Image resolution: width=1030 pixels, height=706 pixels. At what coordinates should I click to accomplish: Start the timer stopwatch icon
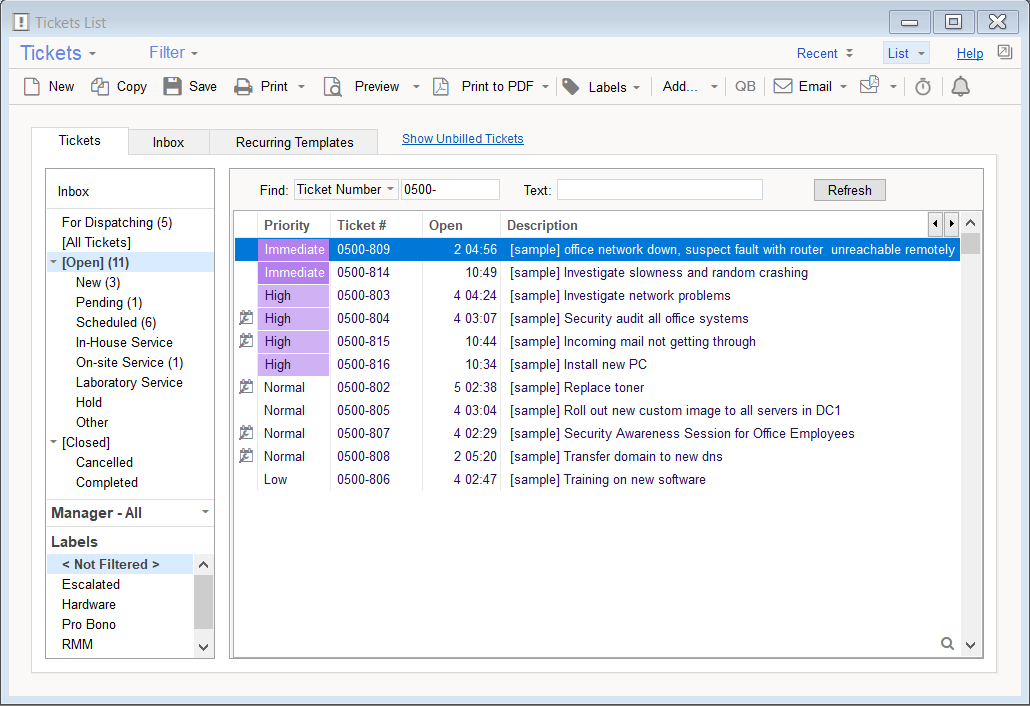click(923, 87)
